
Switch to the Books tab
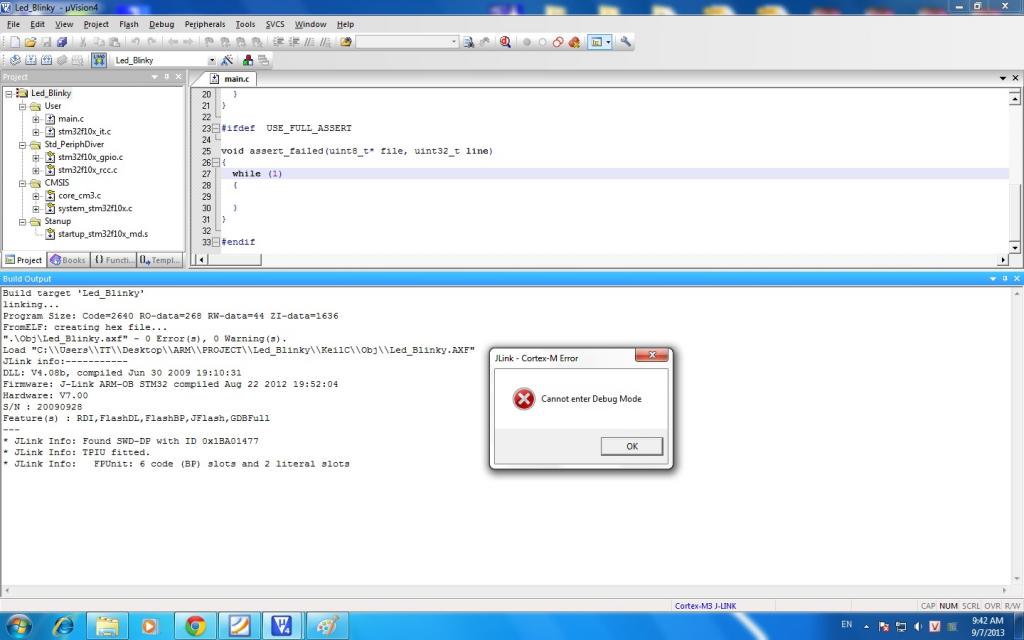tap(69, 260)
